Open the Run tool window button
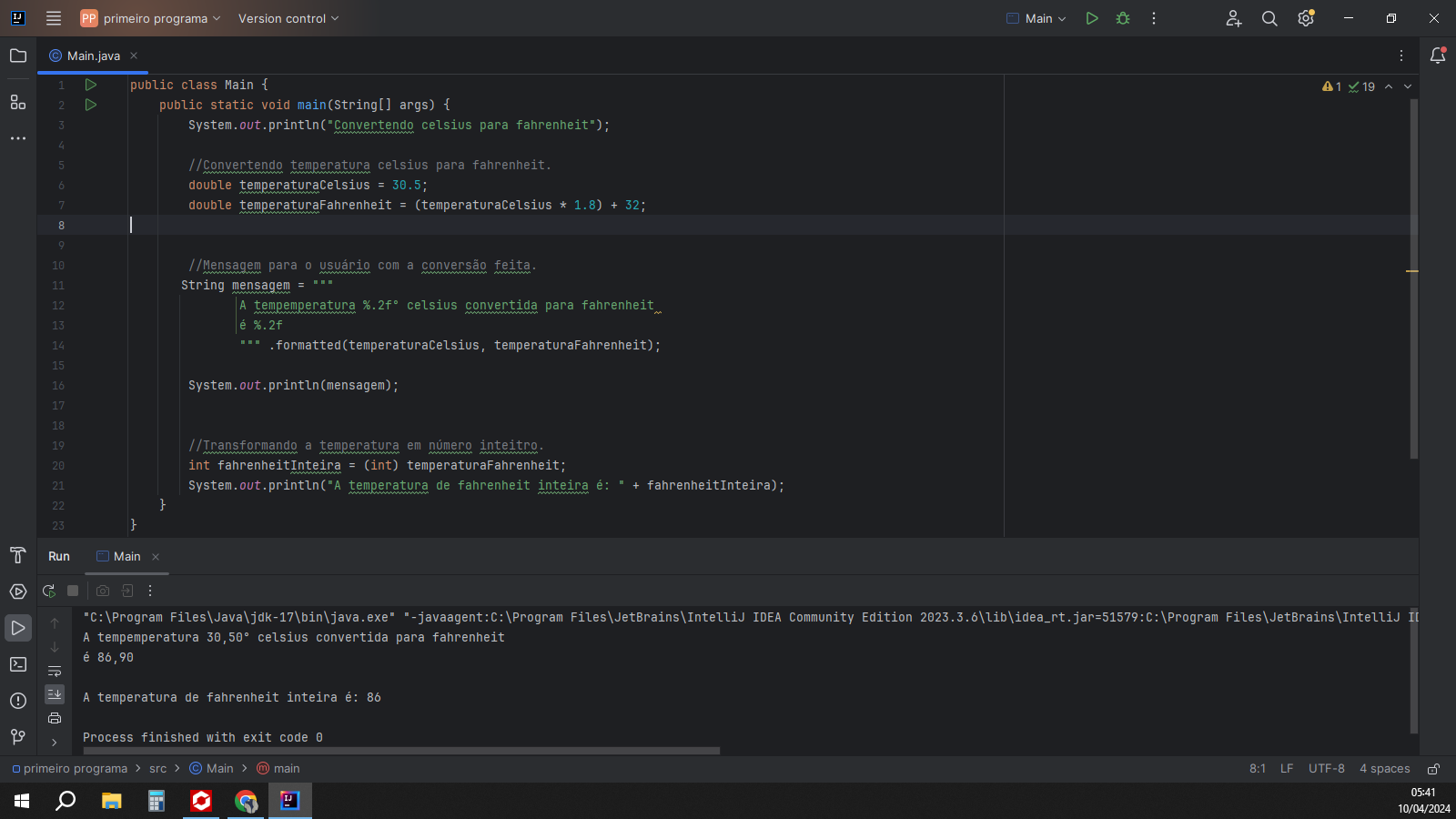 click(18, 628)
